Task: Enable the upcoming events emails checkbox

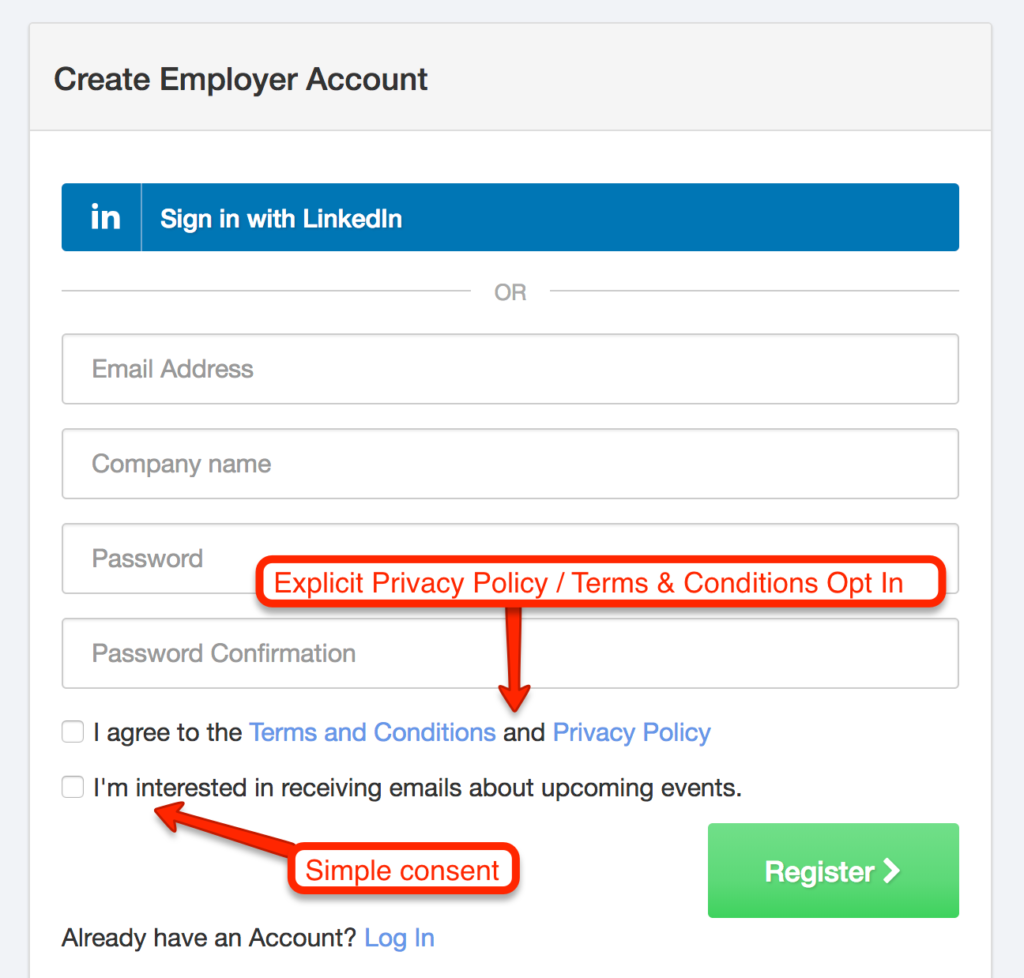Action: [x=72, y=787]
